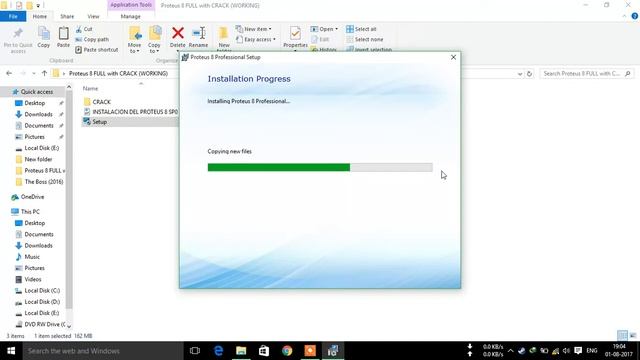Click the address bar path text
Screen dimensions: 640x360
coord(118,73)
